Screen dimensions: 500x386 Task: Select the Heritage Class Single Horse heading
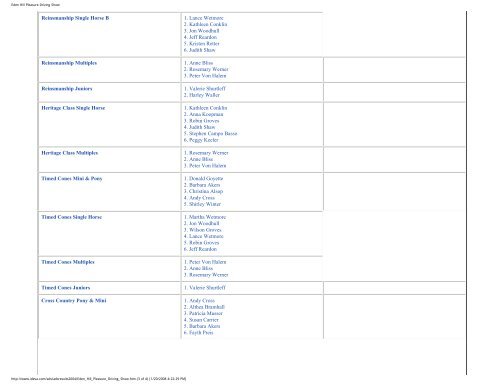pyautogui.click(x=73, y=108)
